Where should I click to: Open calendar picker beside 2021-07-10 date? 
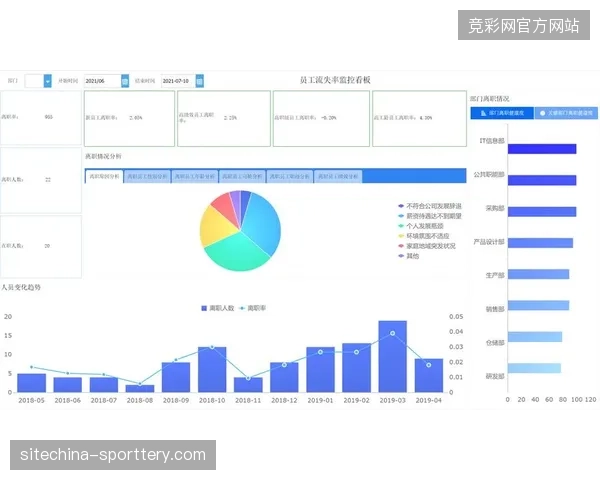tap(200, 81)
